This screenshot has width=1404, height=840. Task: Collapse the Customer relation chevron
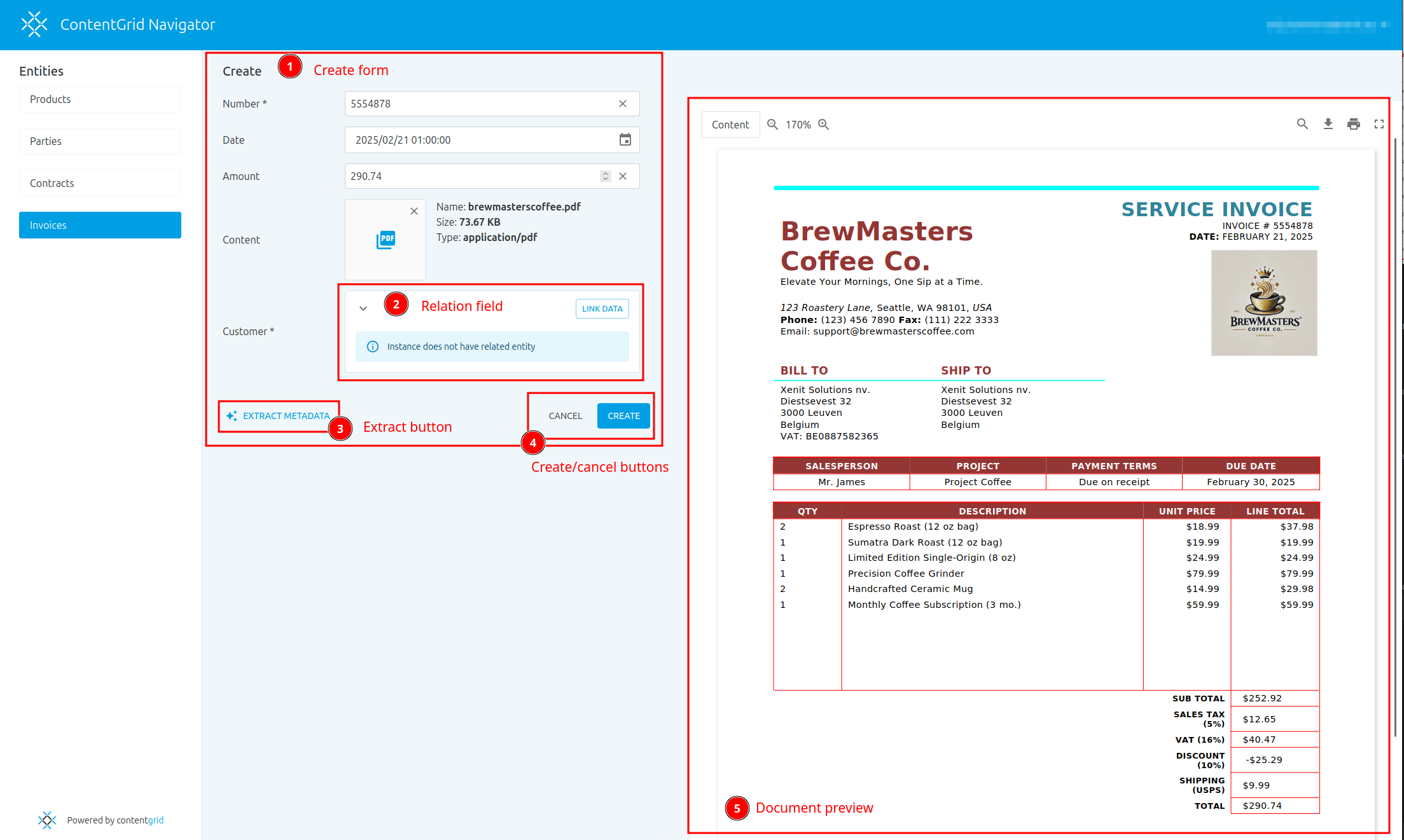click(x=363, y=308)
